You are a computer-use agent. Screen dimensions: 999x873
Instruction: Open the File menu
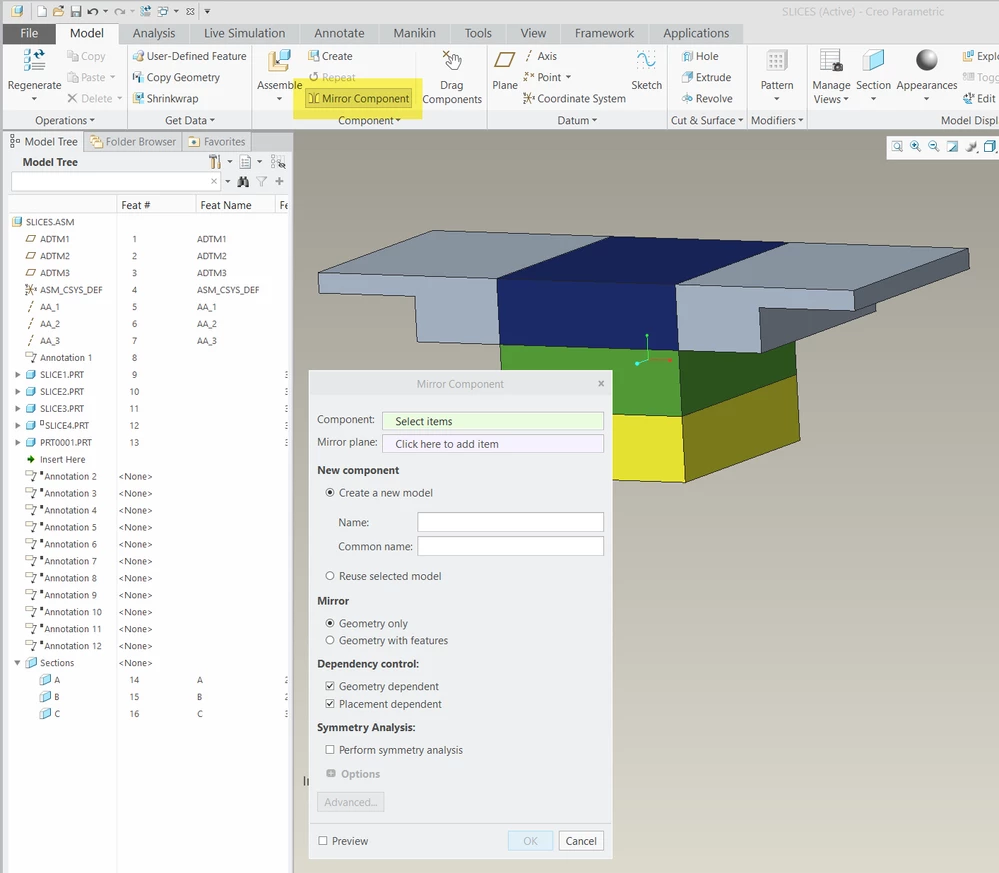coord(29,33)
